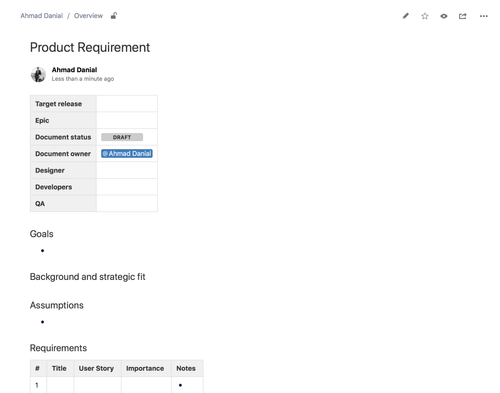Toggle the watch page eye icon

(444, 16)
